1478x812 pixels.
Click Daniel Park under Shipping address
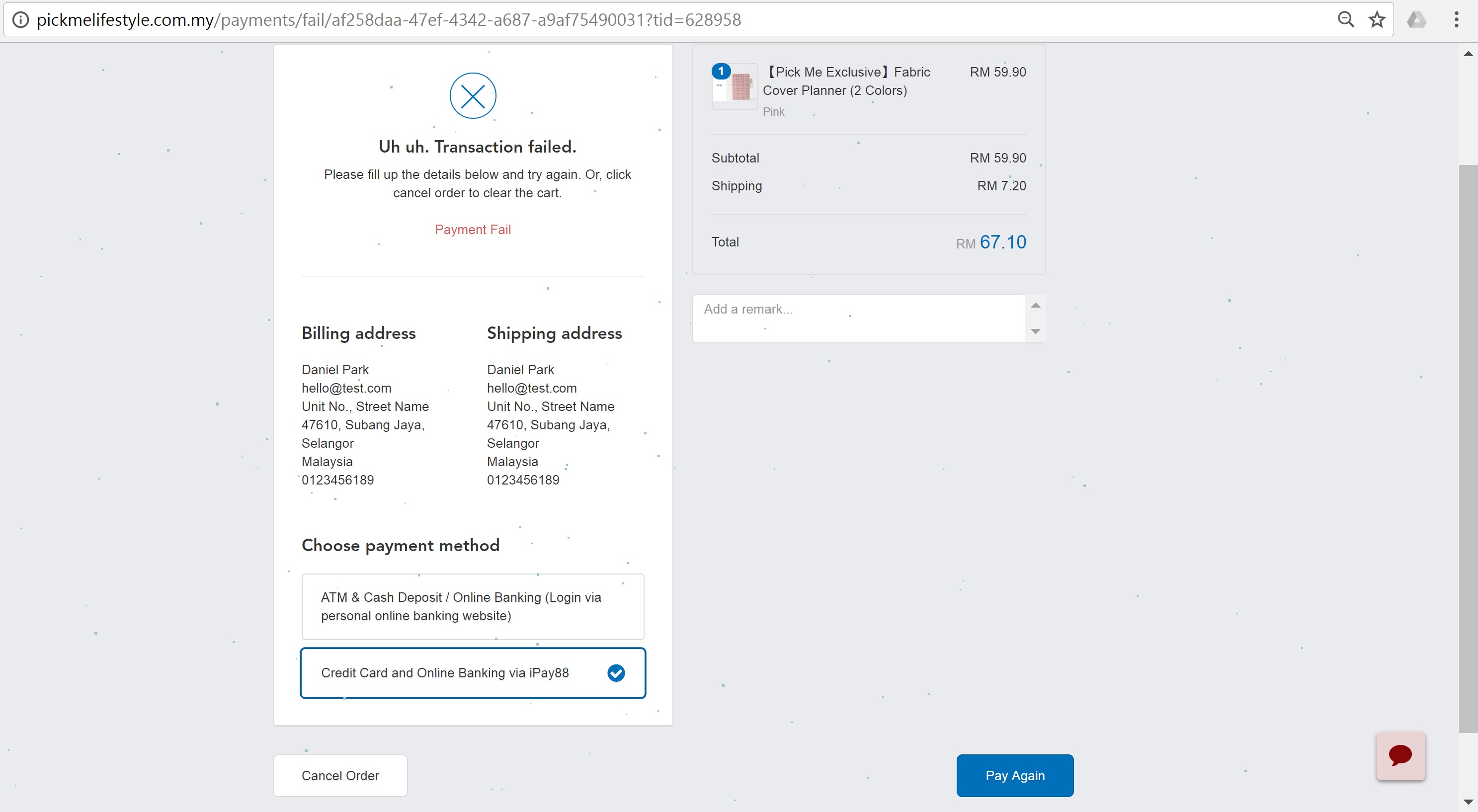(x=520, y=370)
